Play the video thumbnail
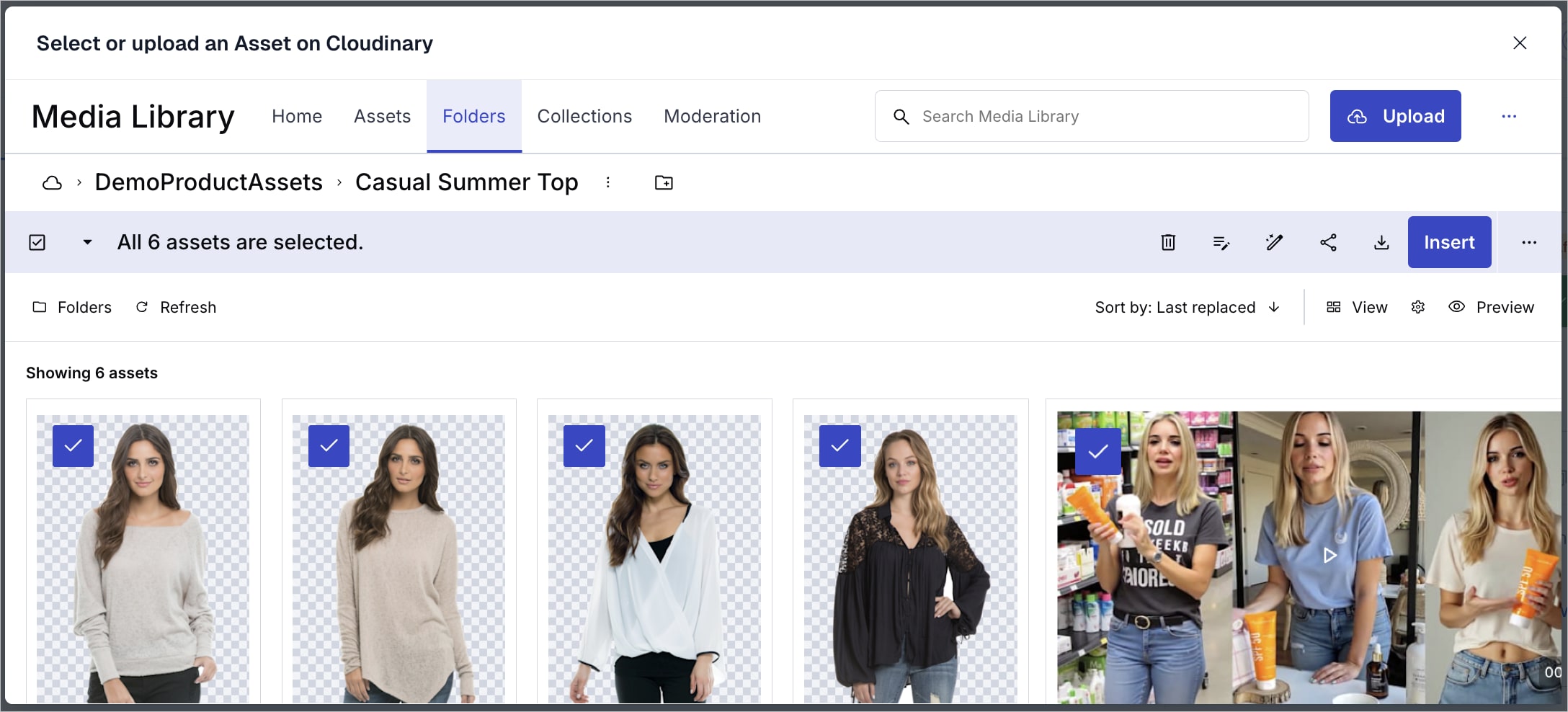Image resolution: width=1568 pixels, height=712 pixels. click(x=1329, y=555)
